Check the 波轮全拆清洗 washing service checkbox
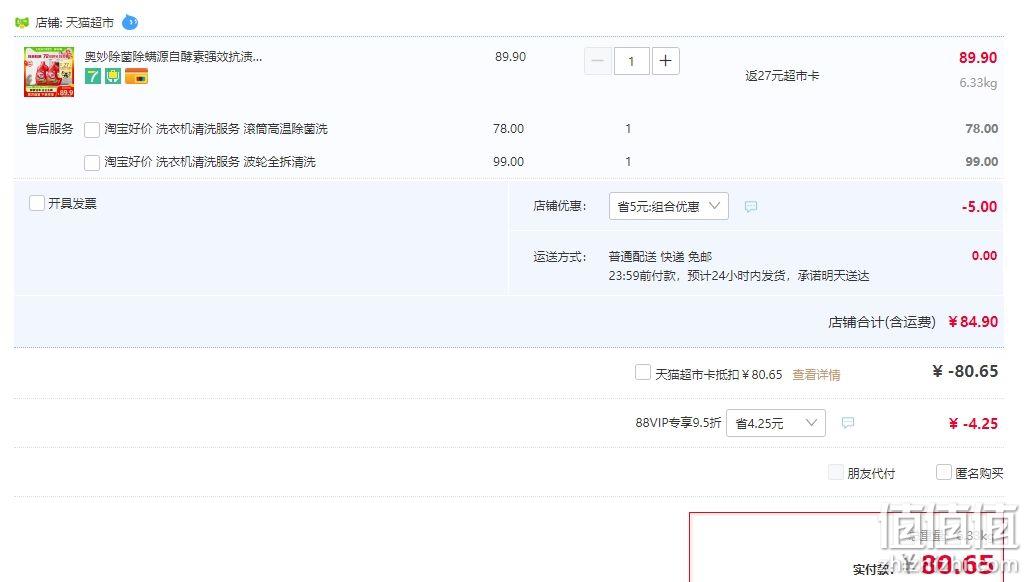This screenshot has width=1028, height=582. tap(92, 162)
